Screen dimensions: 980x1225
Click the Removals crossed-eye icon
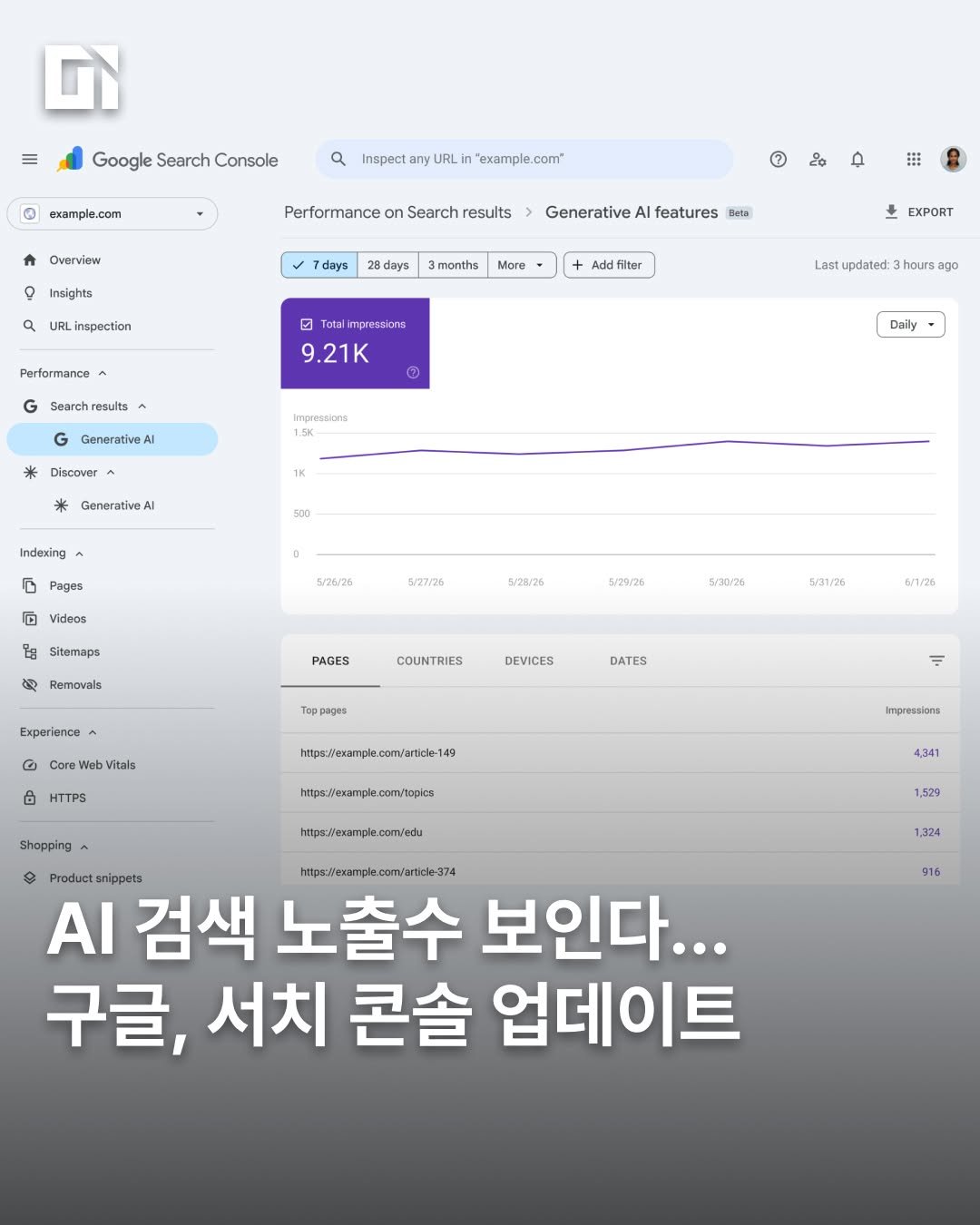[x=30, y=685]
